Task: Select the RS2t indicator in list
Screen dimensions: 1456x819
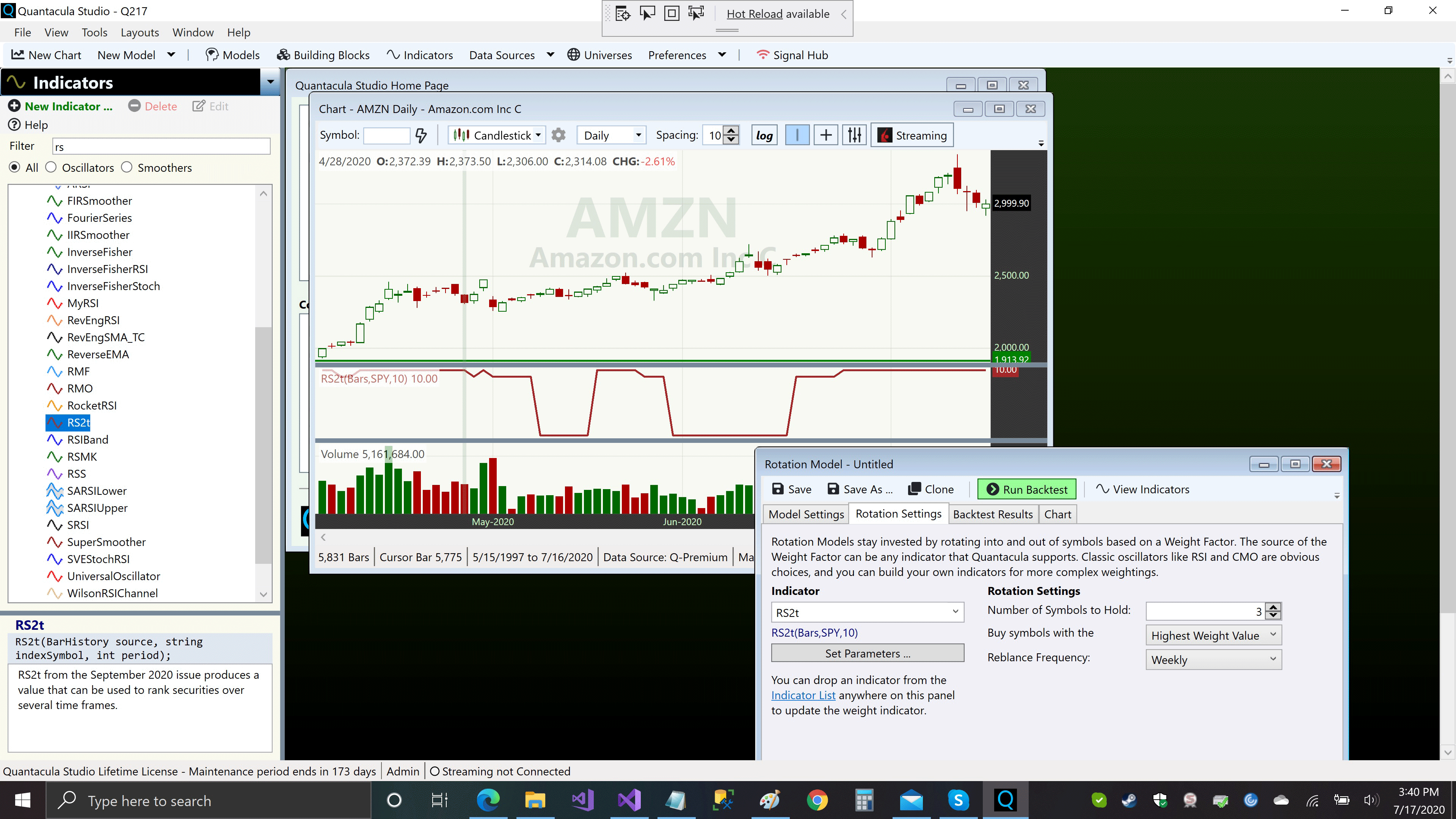Action: pos(68,422)
